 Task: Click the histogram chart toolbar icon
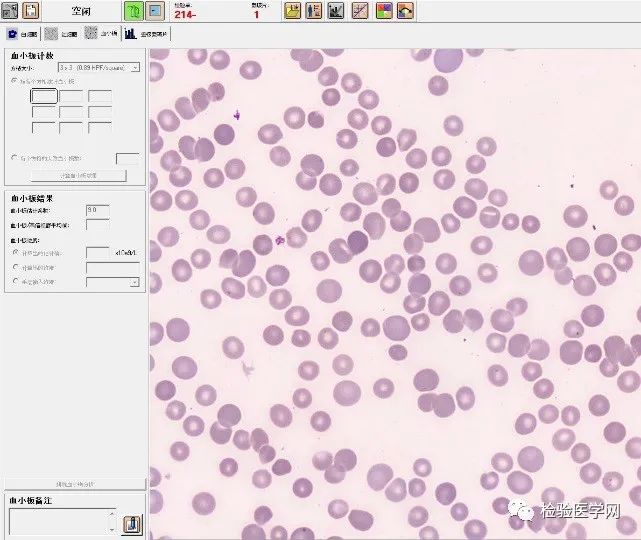pyautogui.click(x=337, y=11)
